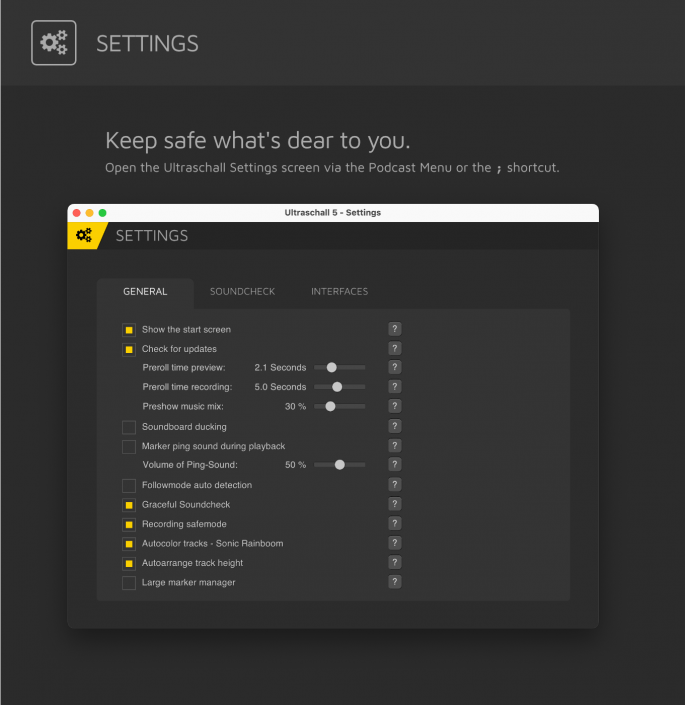
Task: Open help for Check for updates
Action: [x=395, y=348]
